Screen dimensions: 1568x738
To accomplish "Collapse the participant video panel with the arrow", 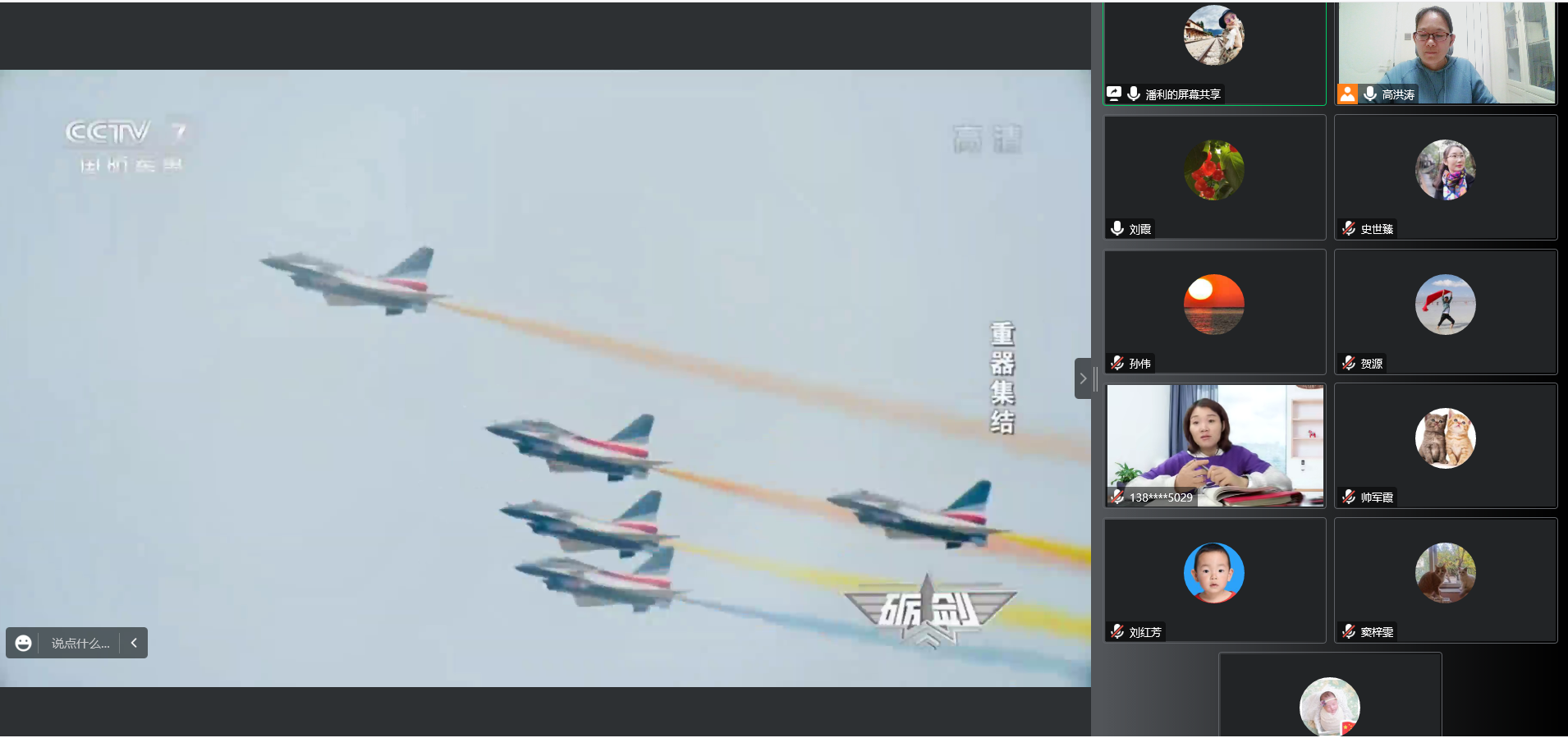I will 1082,378.
